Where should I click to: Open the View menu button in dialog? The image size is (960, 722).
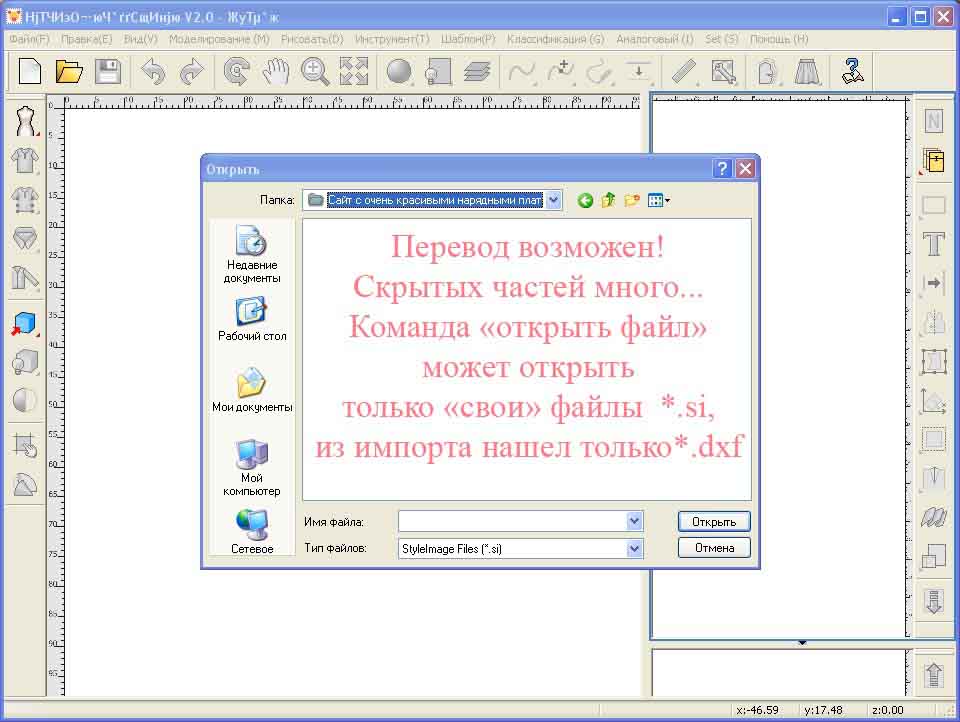pyautogui.click(x=659, y=200)
